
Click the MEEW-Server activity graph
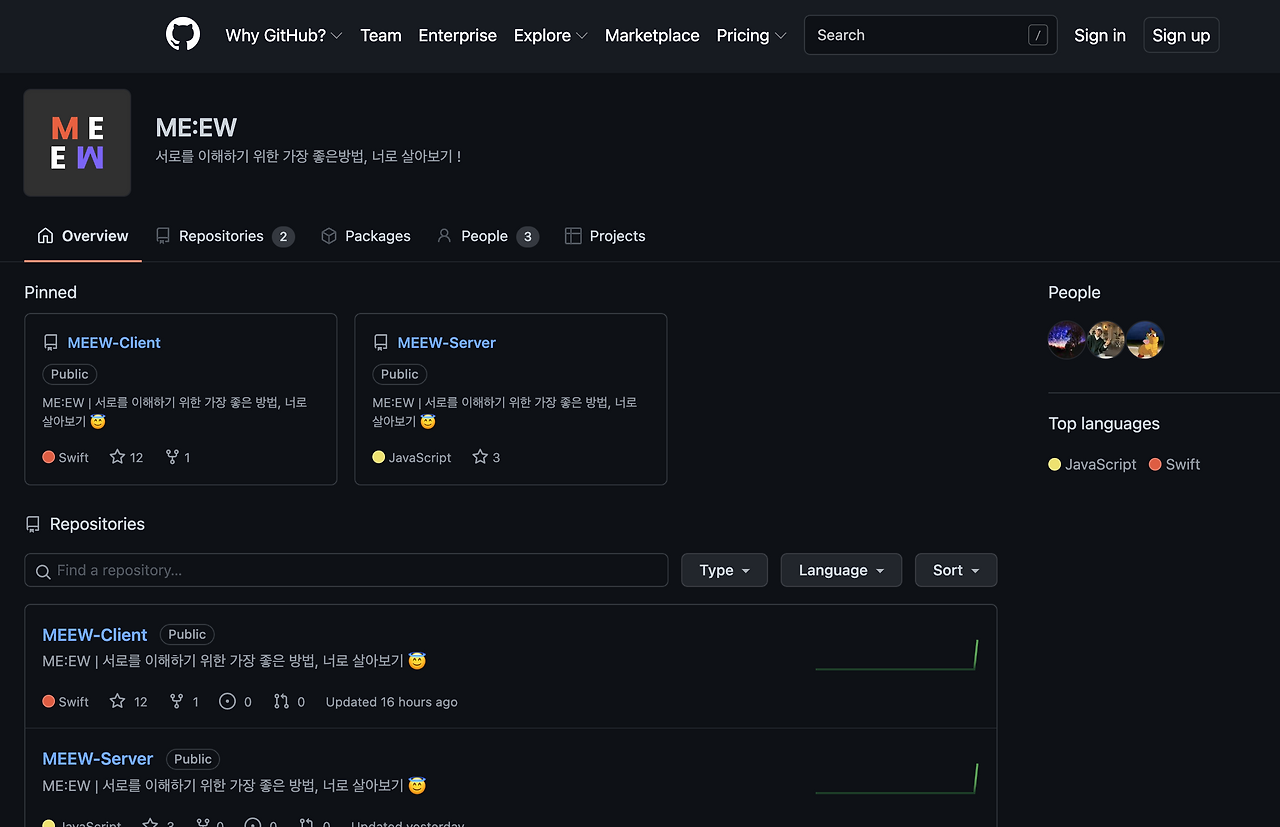coord(897,779)
